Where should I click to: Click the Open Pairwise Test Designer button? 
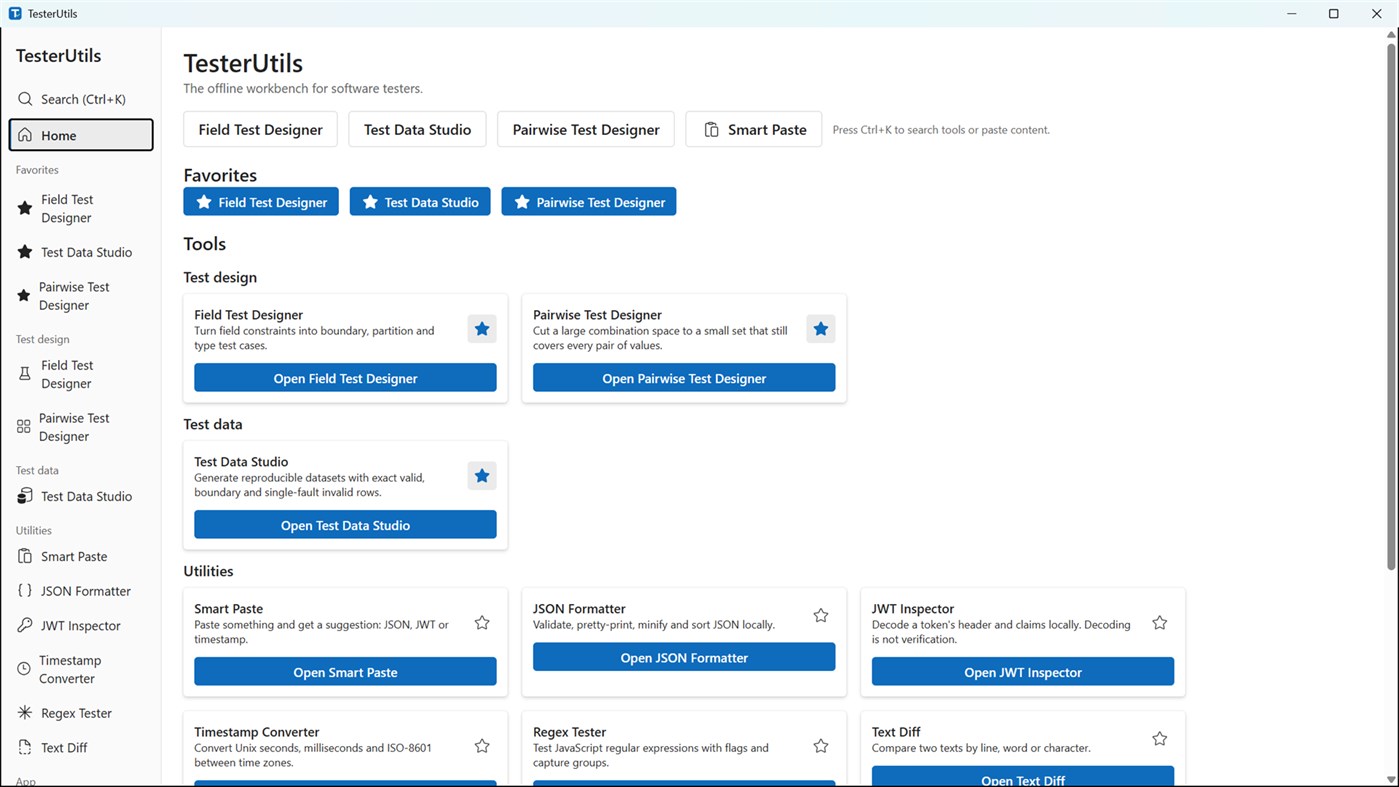pos(684,378)
